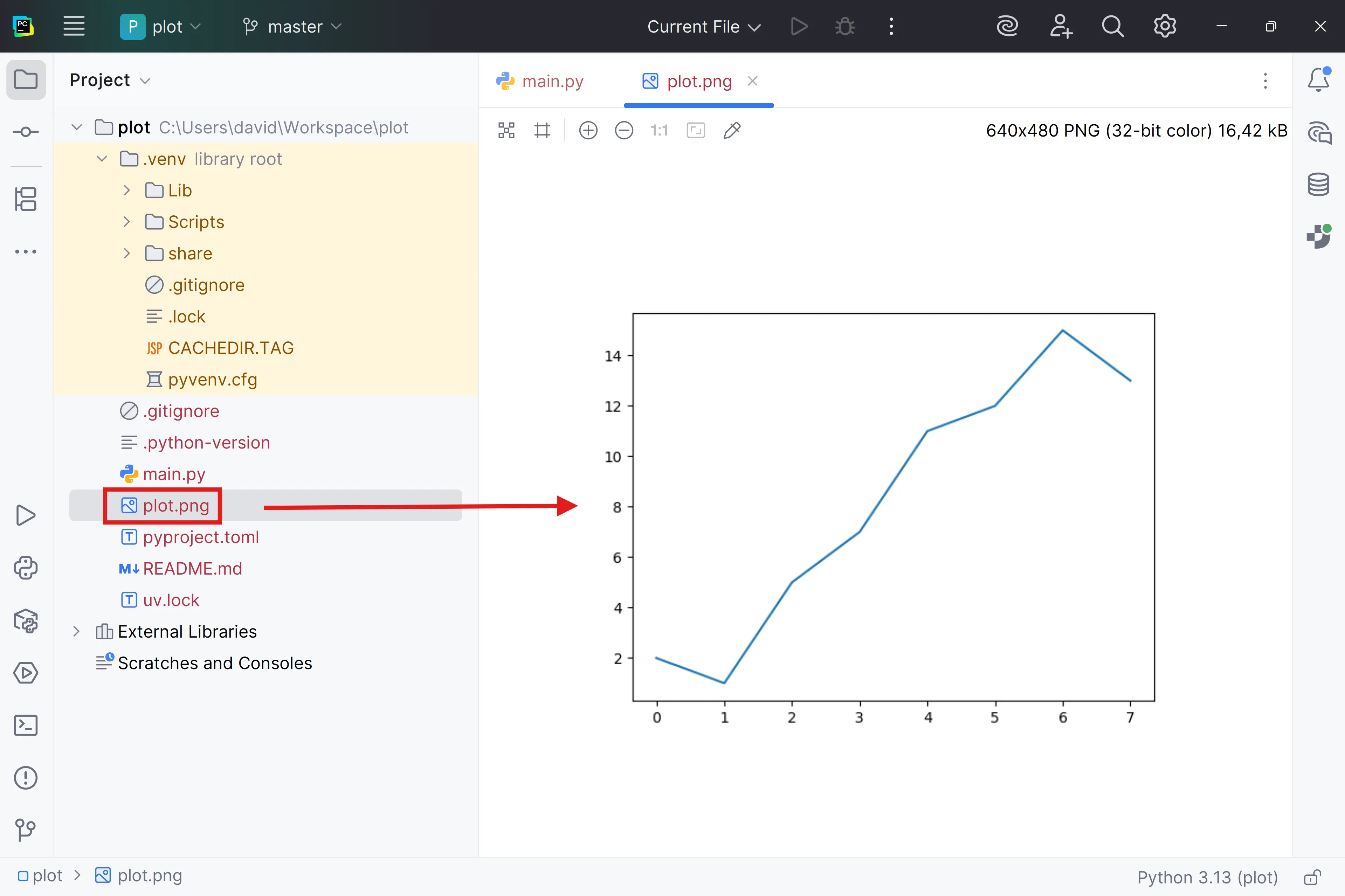Select pyproject.toml in project tree

(201, 537)
